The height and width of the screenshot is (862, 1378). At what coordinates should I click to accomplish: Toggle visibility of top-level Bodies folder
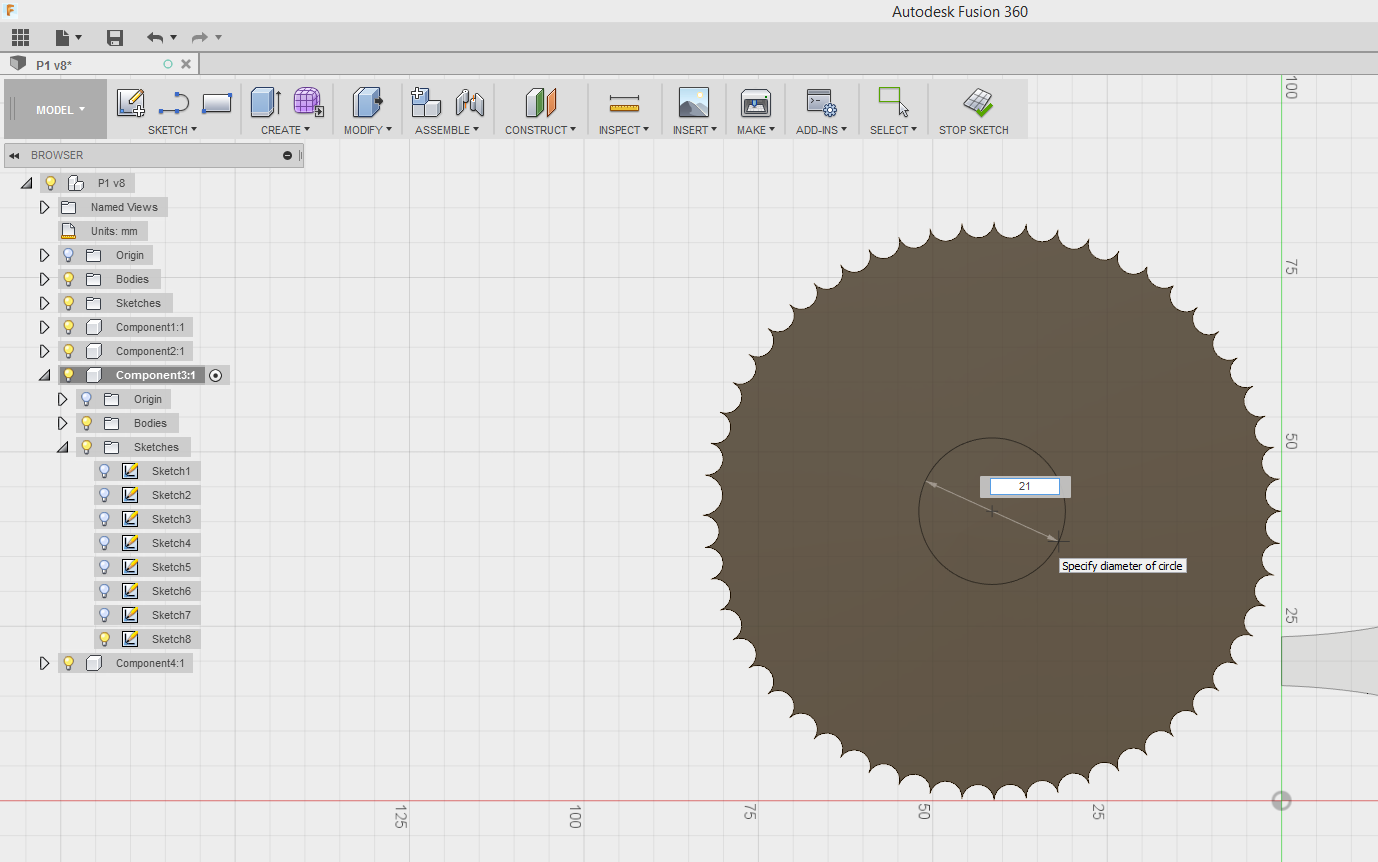pos(68,279)
